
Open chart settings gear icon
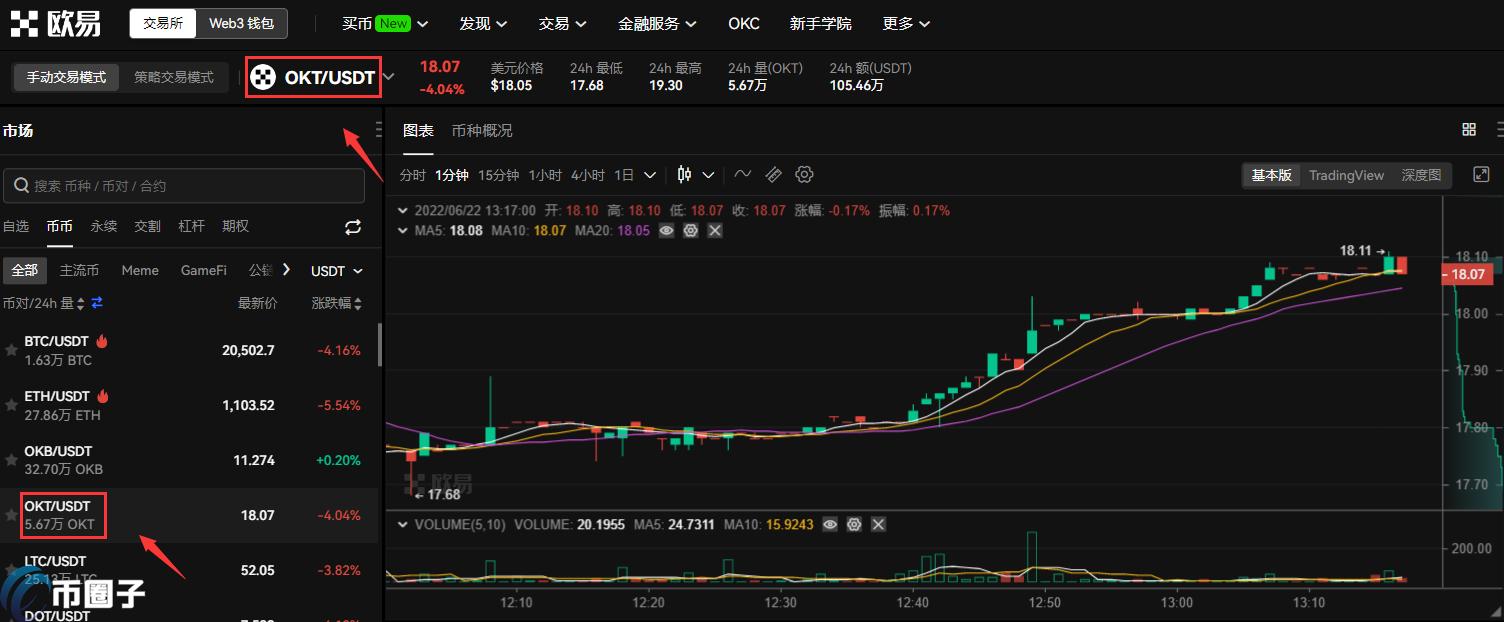tap(804, 175)
